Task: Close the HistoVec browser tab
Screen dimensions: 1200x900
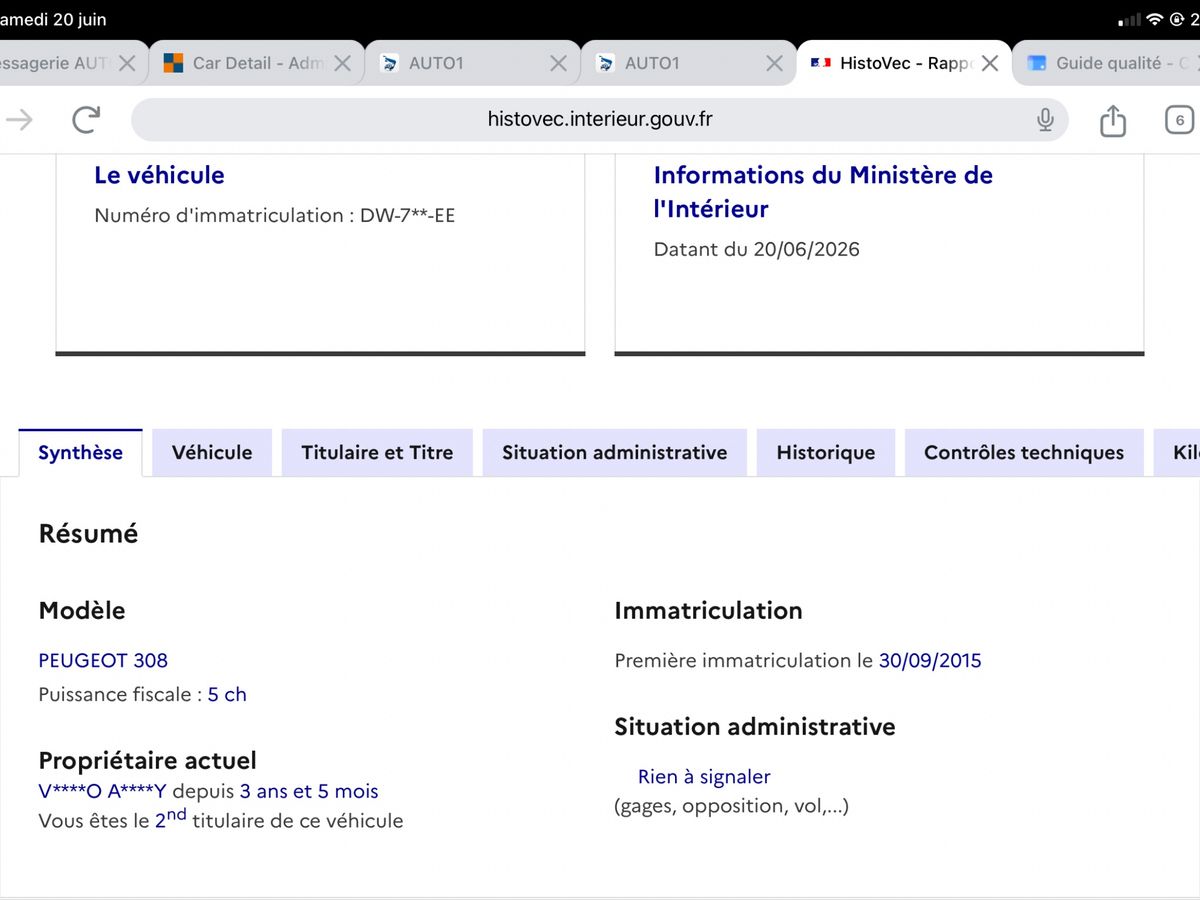Action: [990, 63]
